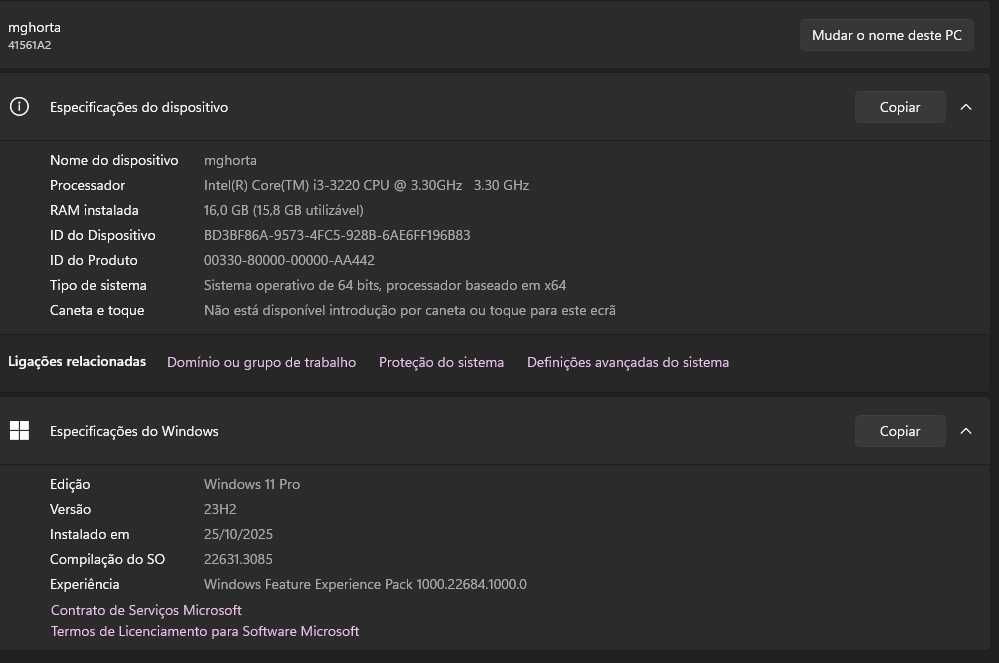Collapse the 'Especificações do dispositivo' section
The image size is (999, 663).
click(966, 107)
